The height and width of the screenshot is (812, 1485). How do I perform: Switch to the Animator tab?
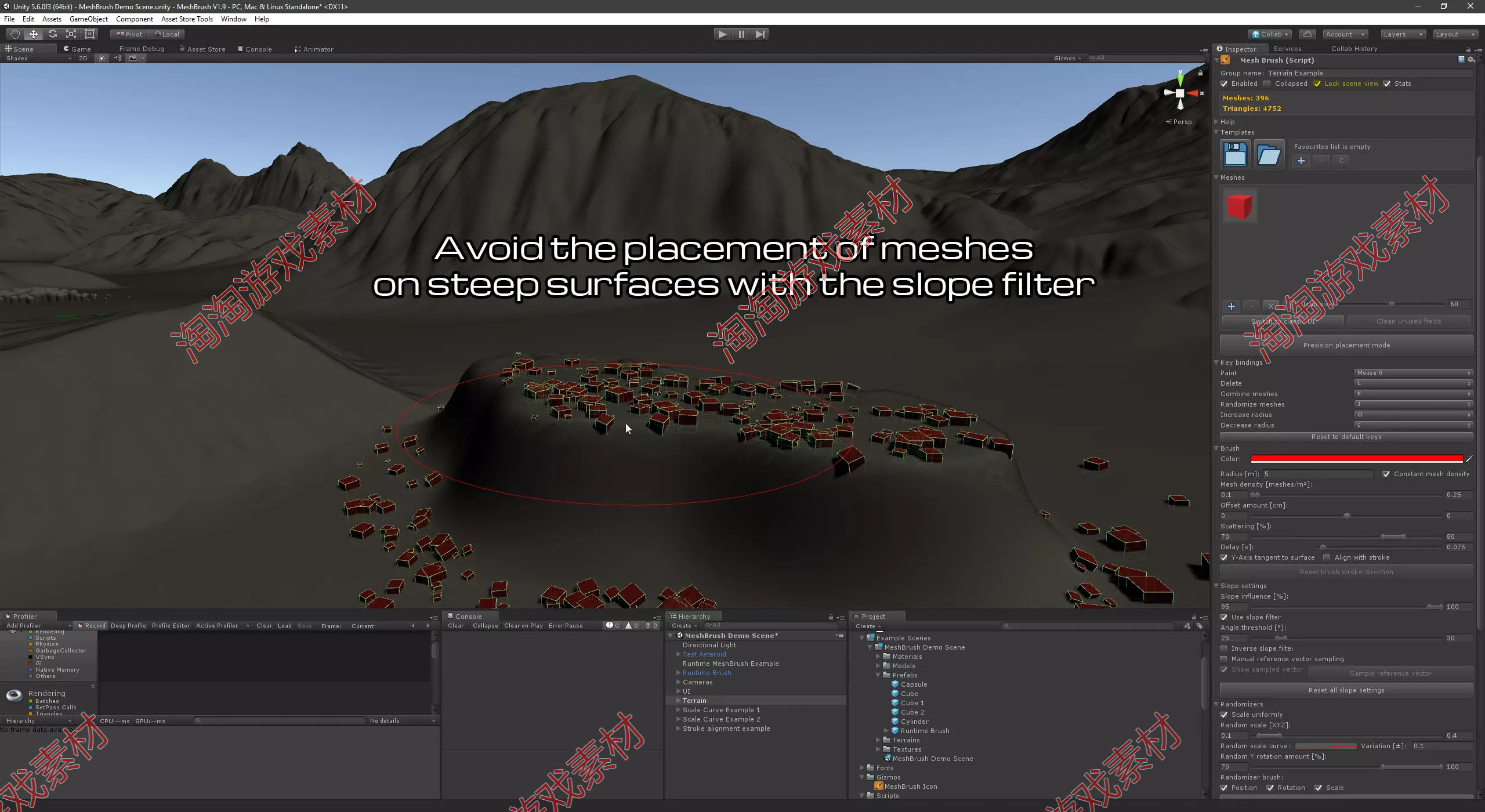tap(314, 49)
